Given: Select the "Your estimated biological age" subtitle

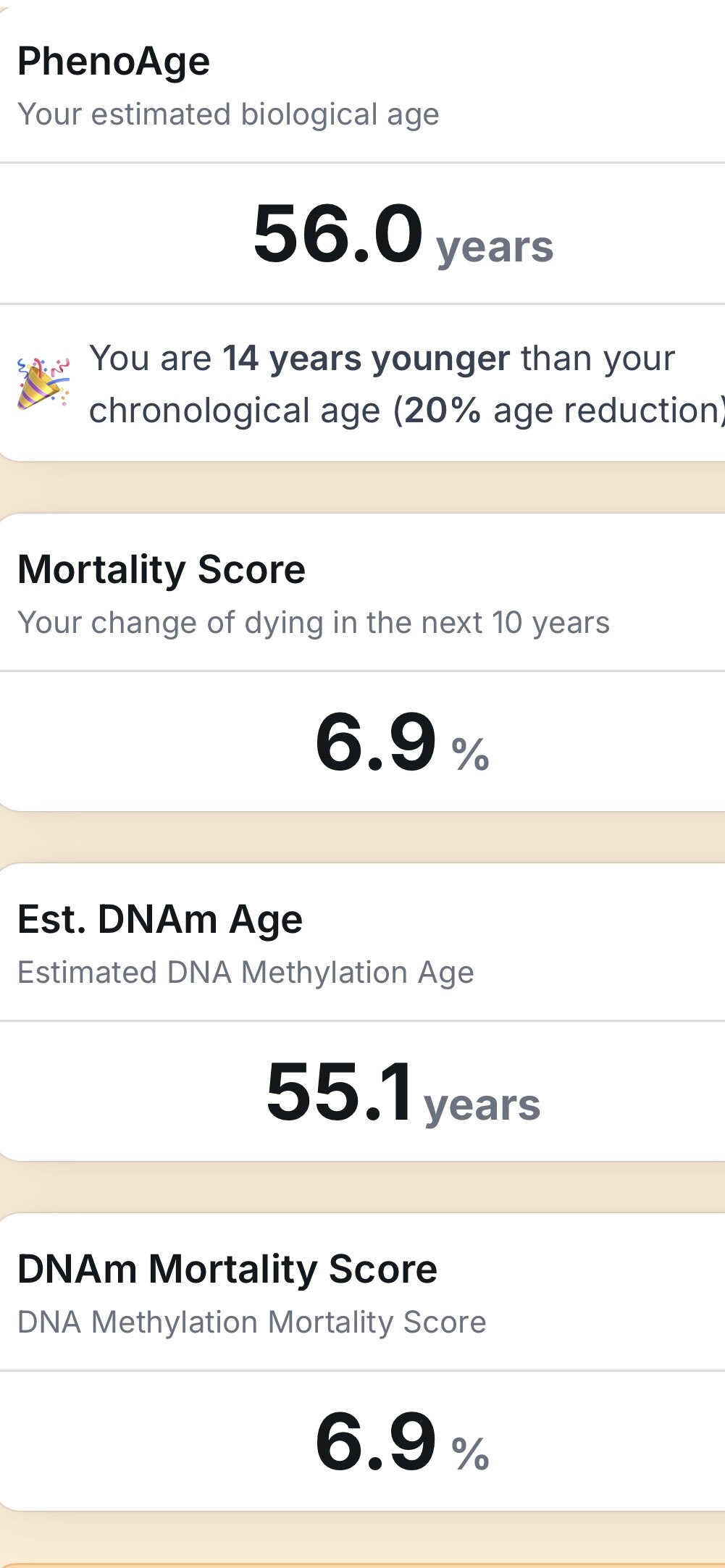Looking at the screenshot, I should point(228,114).
